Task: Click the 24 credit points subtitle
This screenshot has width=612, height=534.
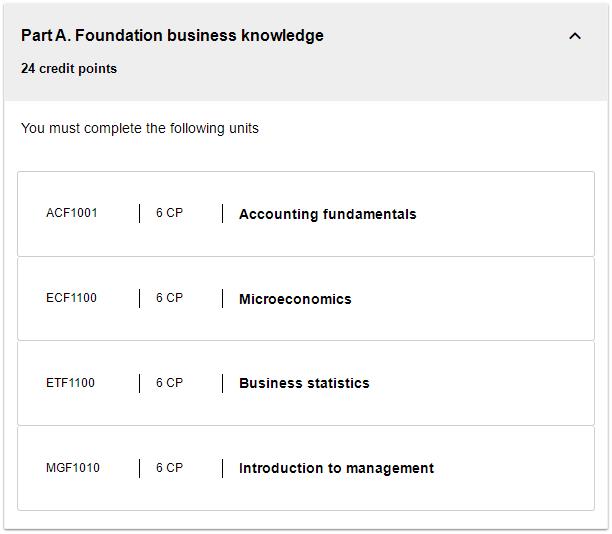Action: click(x=69, y=69)
